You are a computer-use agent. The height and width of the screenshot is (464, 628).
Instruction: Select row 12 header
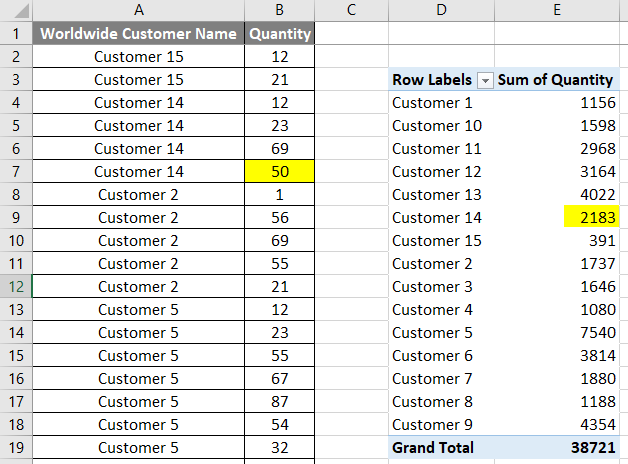click(x=16, y=287)
